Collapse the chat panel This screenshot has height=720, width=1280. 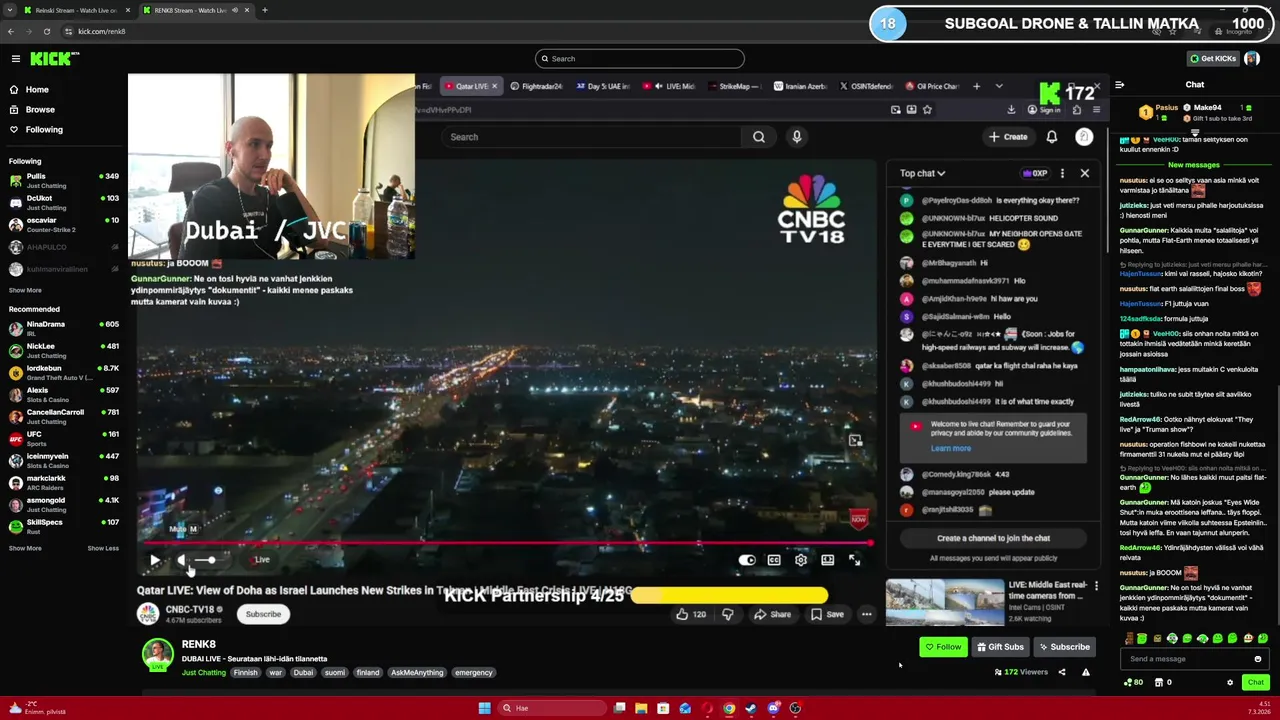click(1120, 85)
